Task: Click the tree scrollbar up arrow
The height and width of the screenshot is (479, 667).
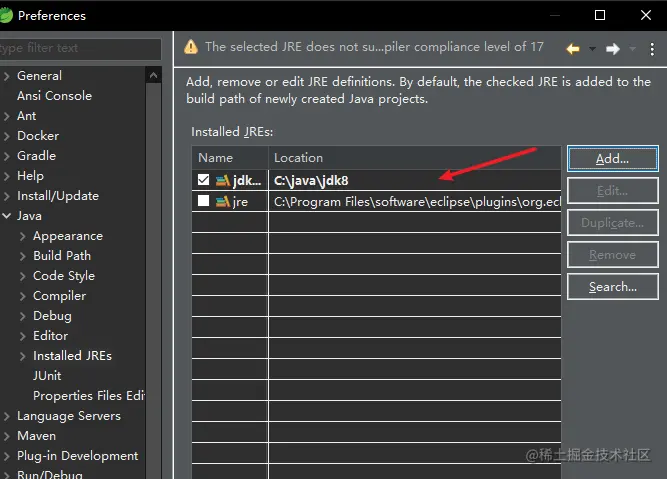Action: click(154, 76)
